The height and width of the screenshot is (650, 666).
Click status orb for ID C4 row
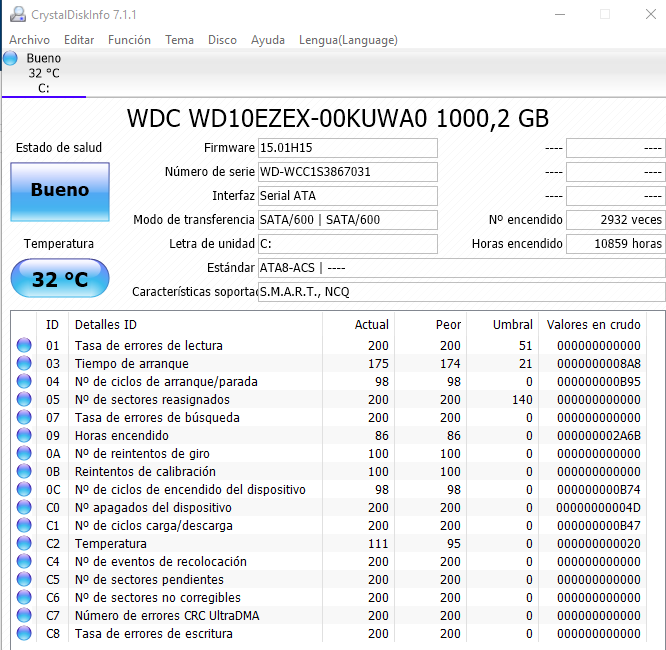[x=24, y=561]
